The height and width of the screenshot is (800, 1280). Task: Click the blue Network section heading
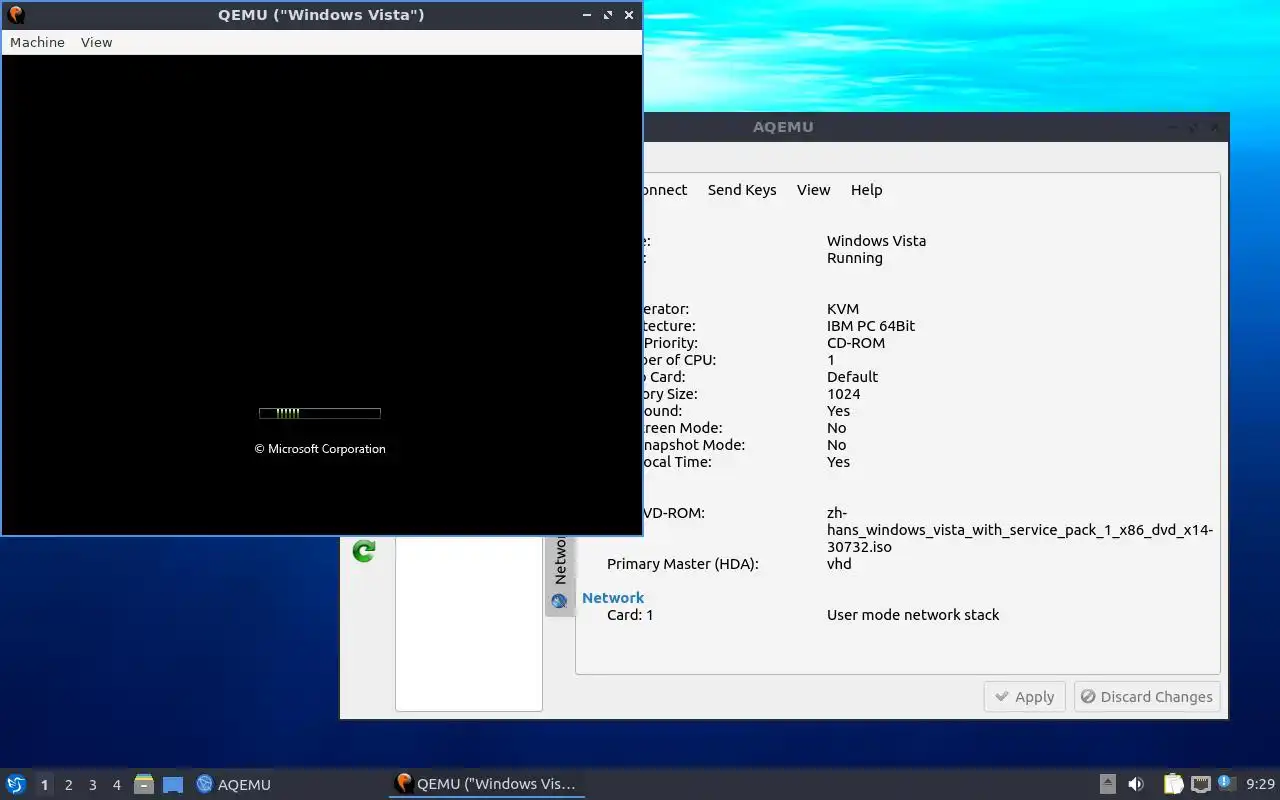(x=613, y=598)
